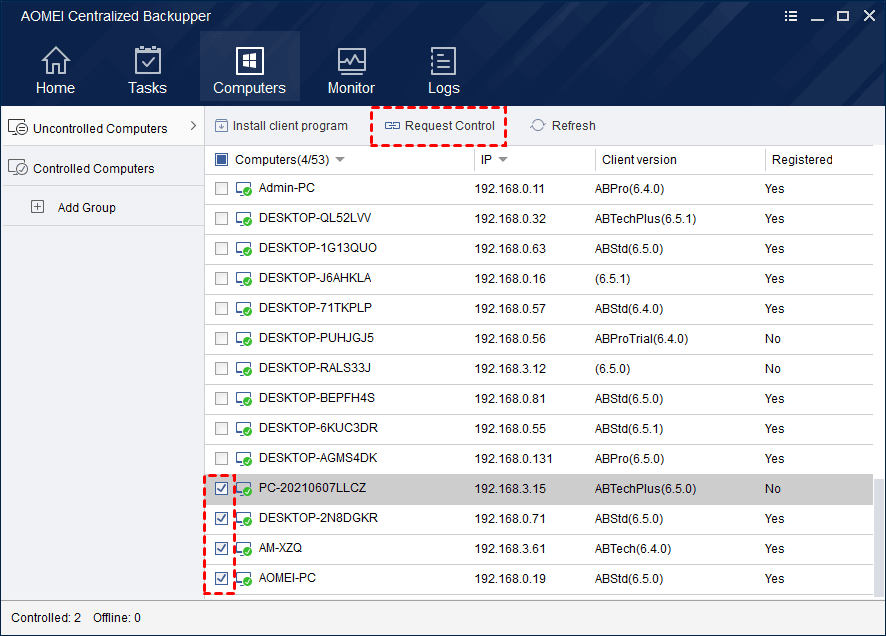This screenshot has height=636, width=886.
Task: Check the DESKTOP-6KUC3DR checkbox
Action: [222, 428]
